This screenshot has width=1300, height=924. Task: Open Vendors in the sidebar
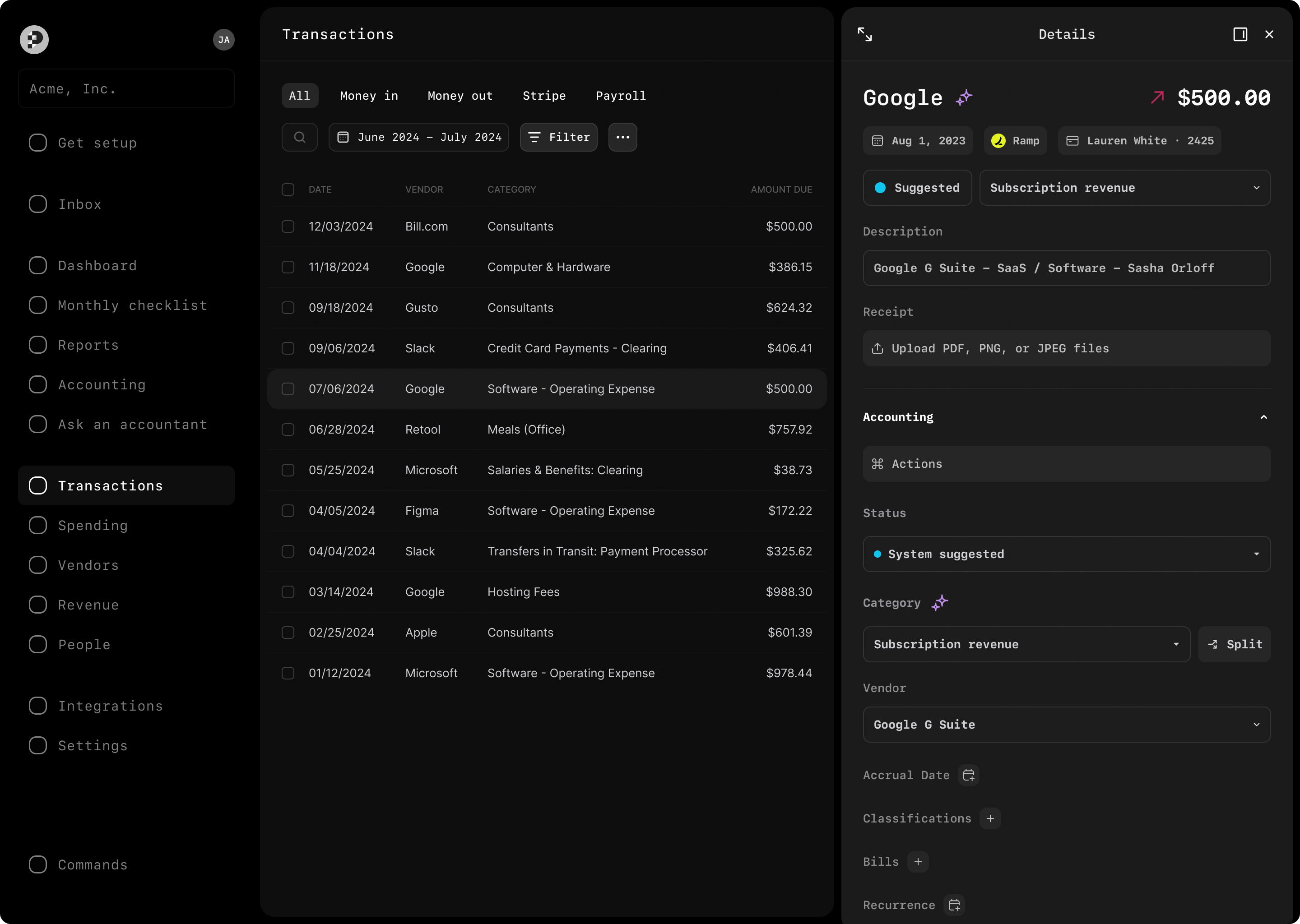(x=88, y=565)
